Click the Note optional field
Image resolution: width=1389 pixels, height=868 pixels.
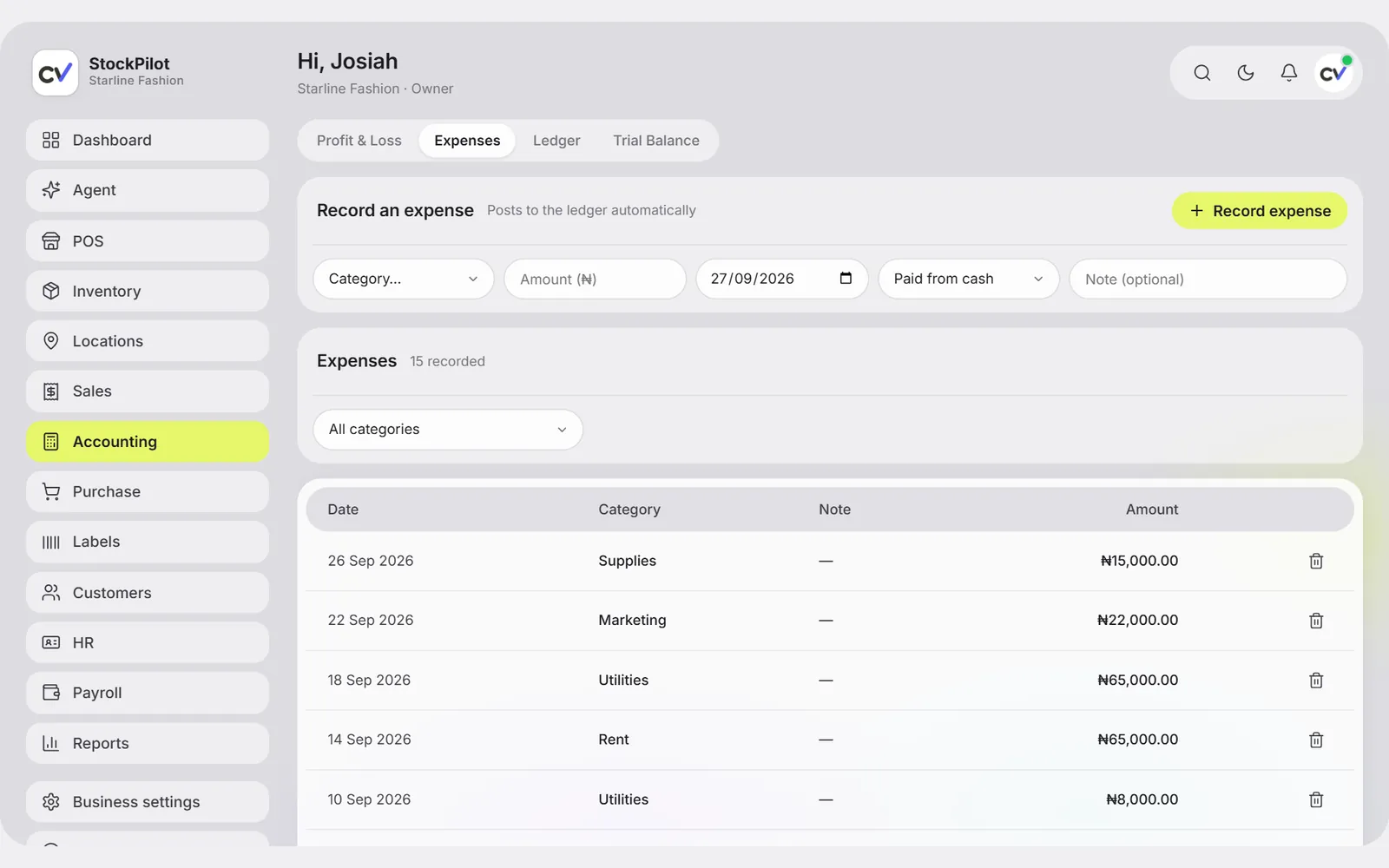[1208, 279]
